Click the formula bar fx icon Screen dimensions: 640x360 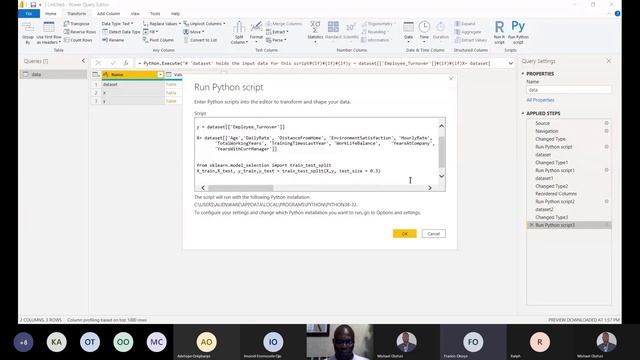126,63
